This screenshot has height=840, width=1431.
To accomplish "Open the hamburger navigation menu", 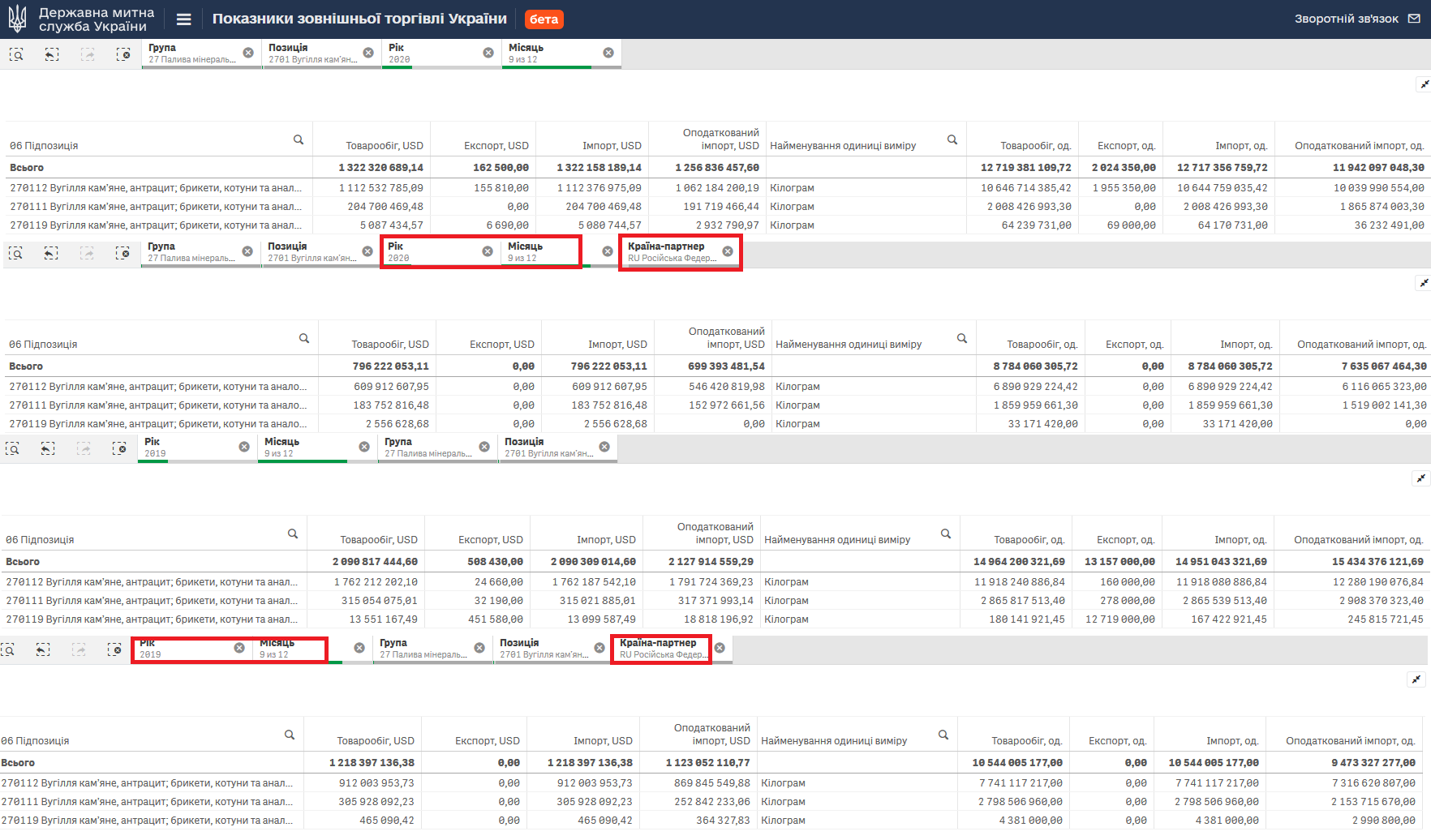I will [x=183, y=19].
